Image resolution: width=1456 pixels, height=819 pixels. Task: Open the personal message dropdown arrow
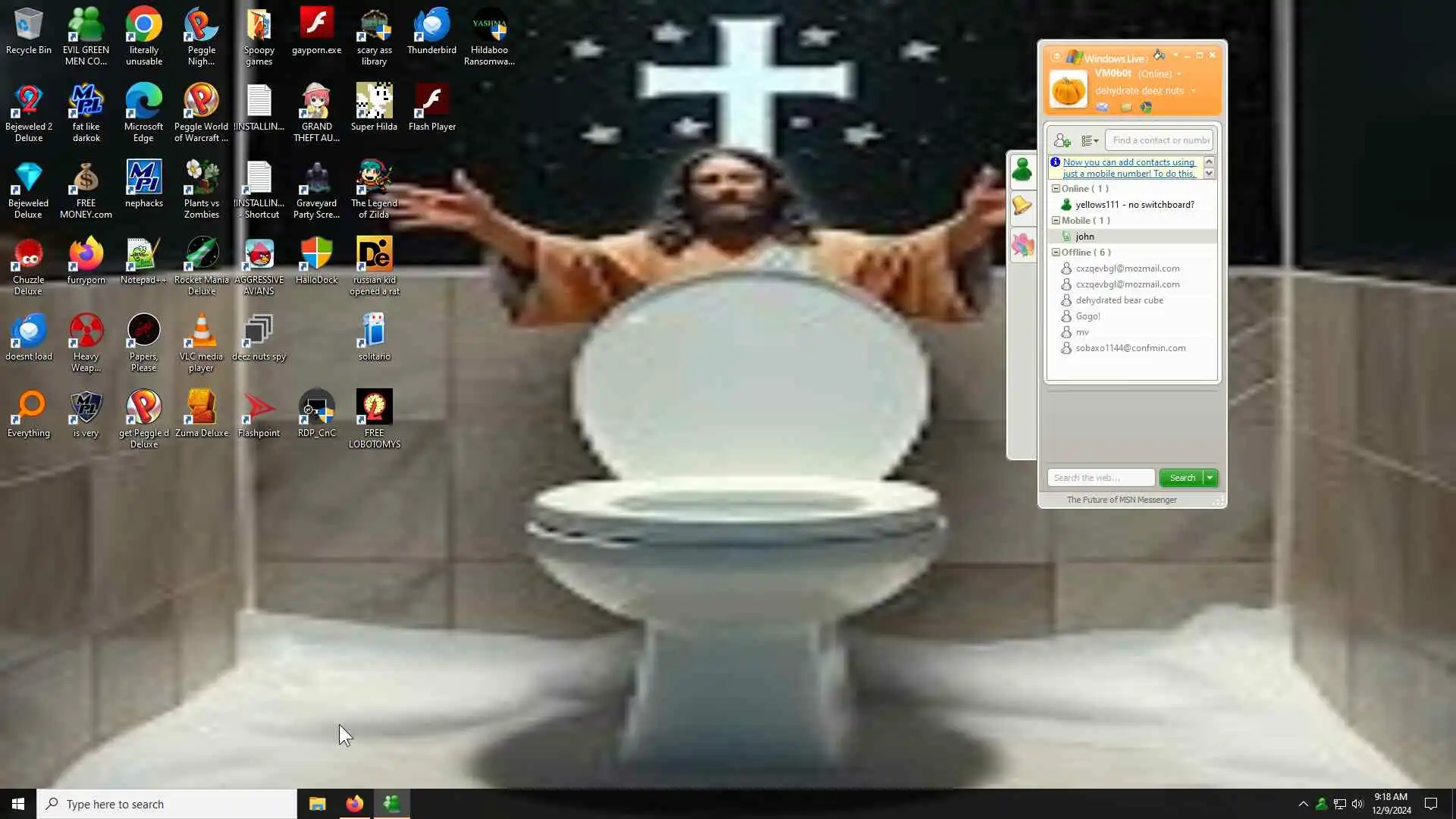[x=1193, y=91]
